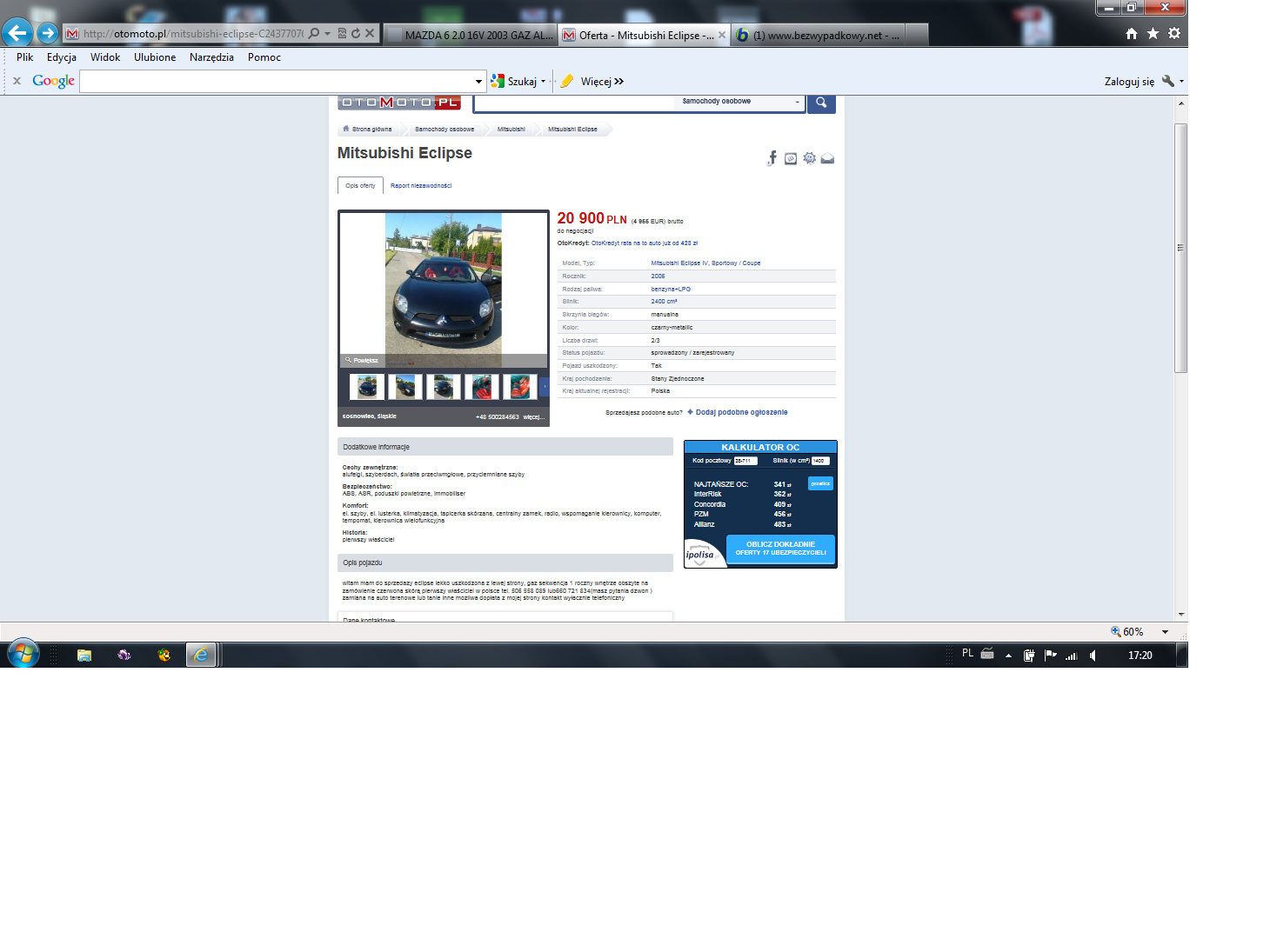
Task: Click the Śledzik share icon
Action: point(809,158)
